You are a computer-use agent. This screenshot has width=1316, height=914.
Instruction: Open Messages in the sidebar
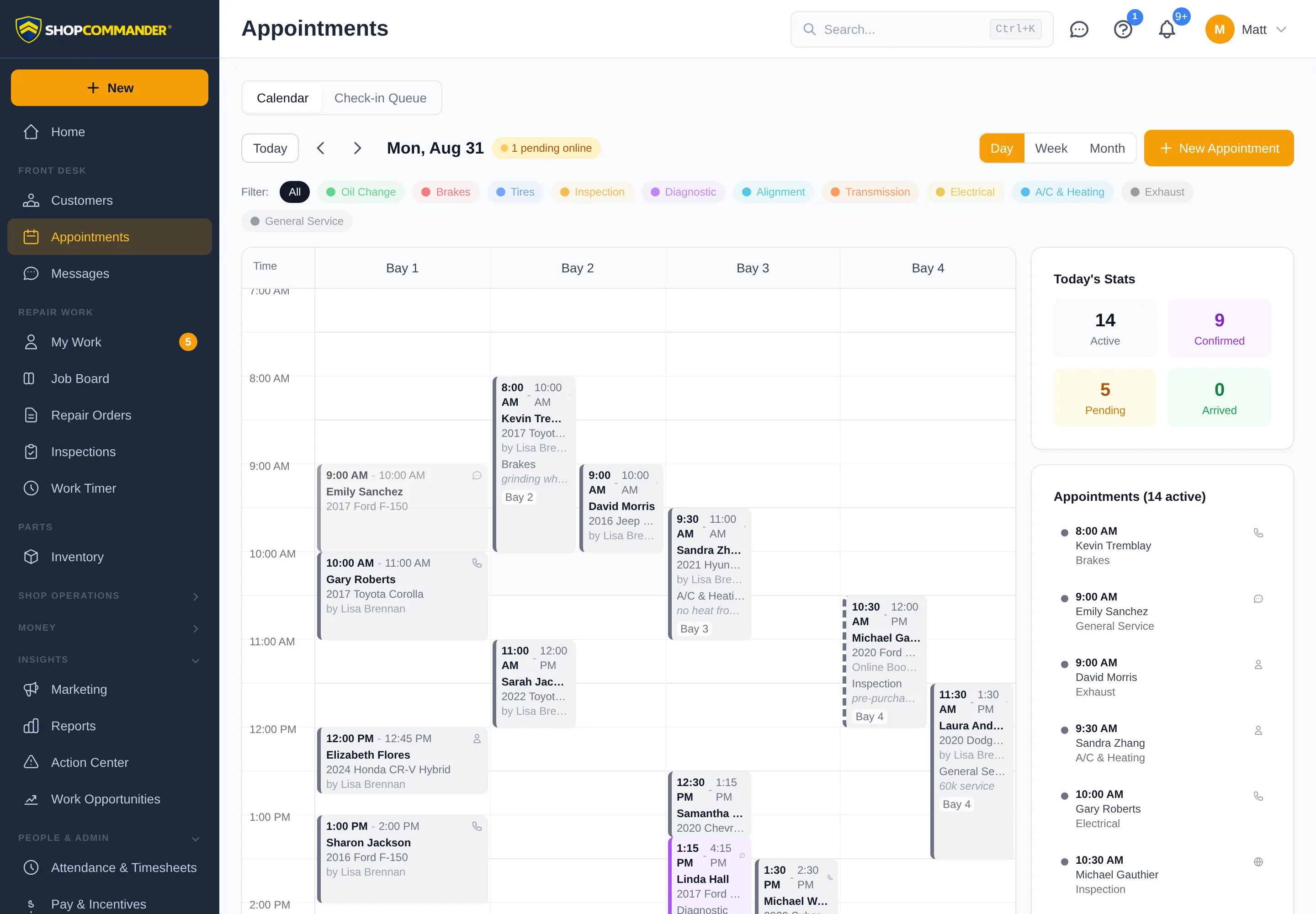pyautogui.click(x=109, y=274)
